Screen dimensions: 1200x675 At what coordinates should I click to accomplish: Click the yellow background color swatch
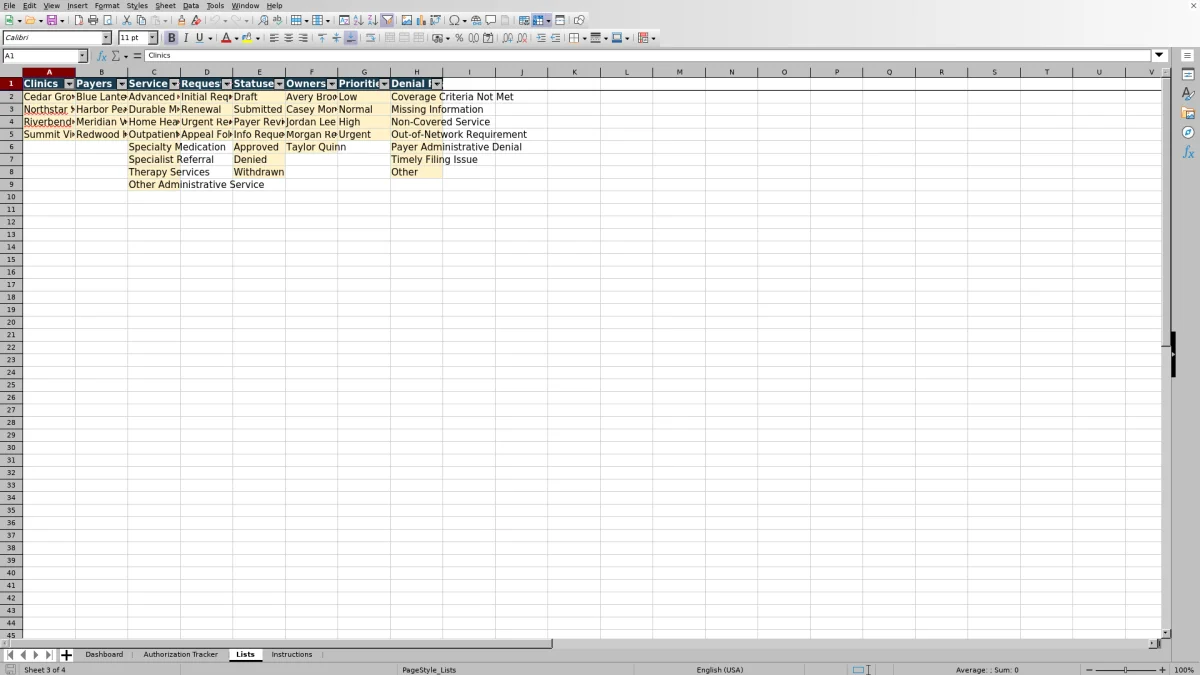[246, 38]
